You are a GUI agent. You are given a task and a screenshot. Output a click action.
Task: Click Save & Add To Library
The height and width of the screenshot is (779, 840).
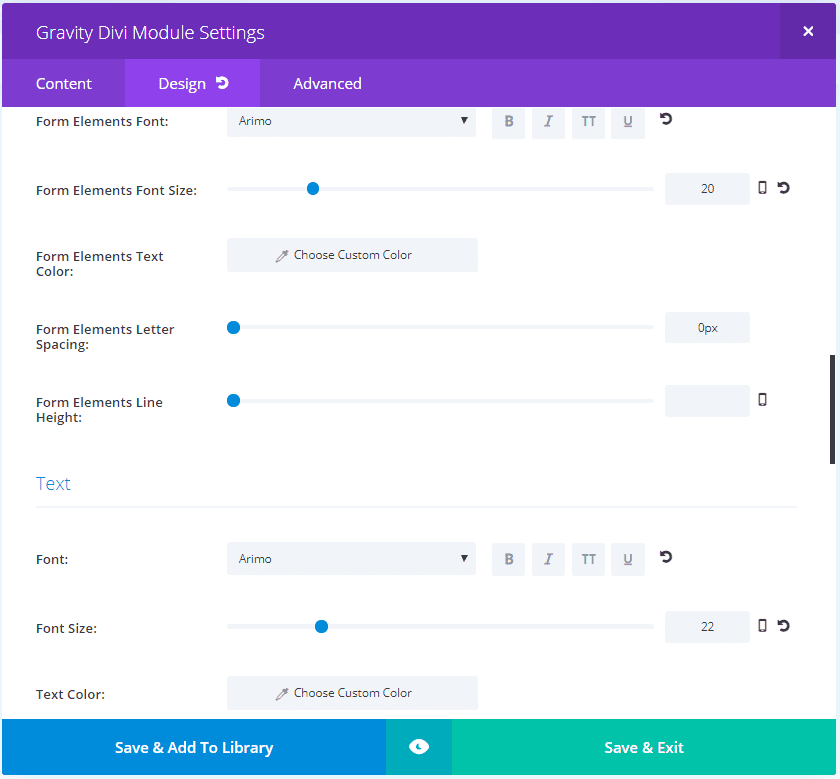194,747
